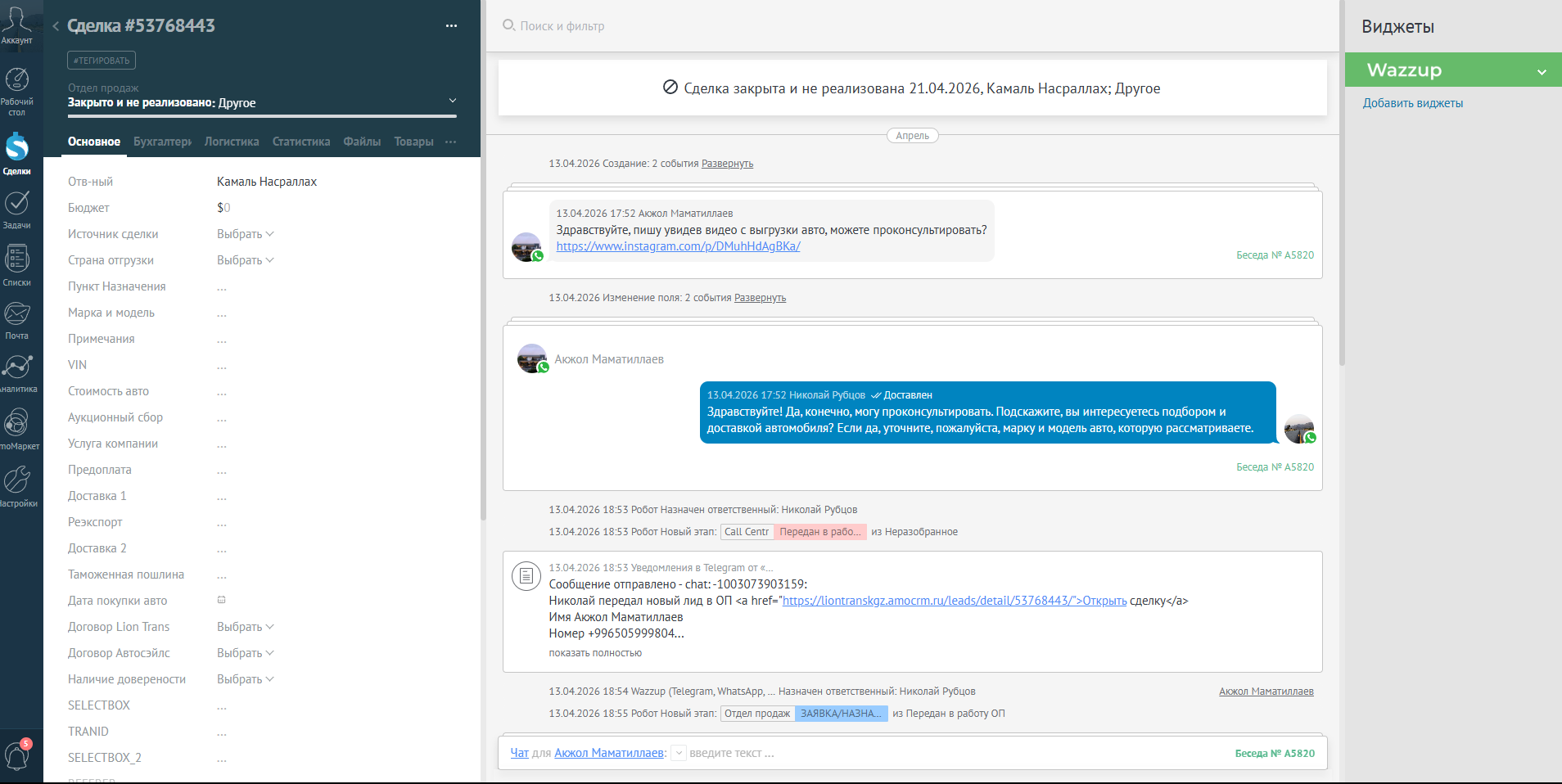Click показать полностью under the Telegram message

pyautogui.click(x=595, y=653)
